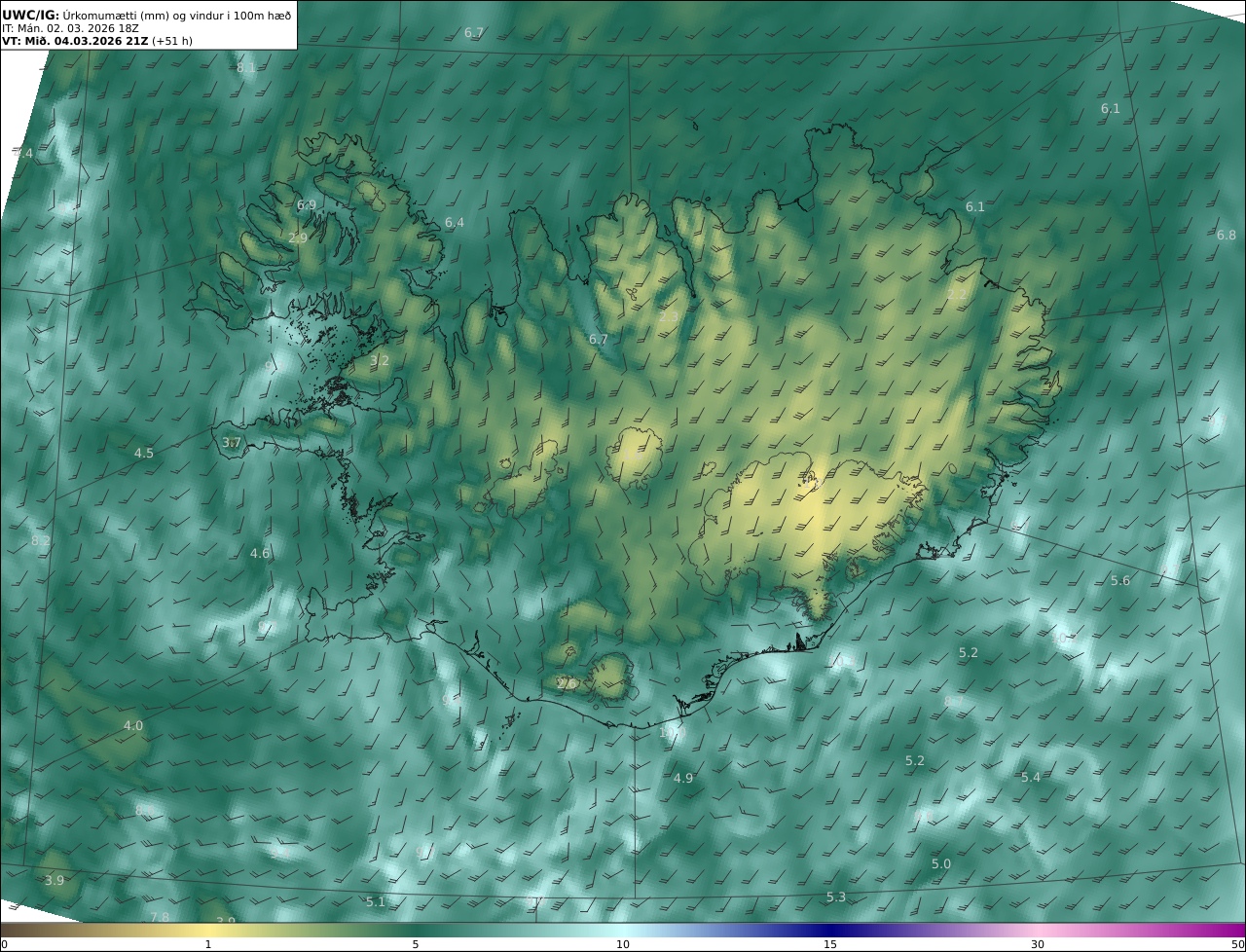Viewport: 1246px width, 952px height.
Task: Click the colorbar tick label 50
Action: (x=1238, y=944)
